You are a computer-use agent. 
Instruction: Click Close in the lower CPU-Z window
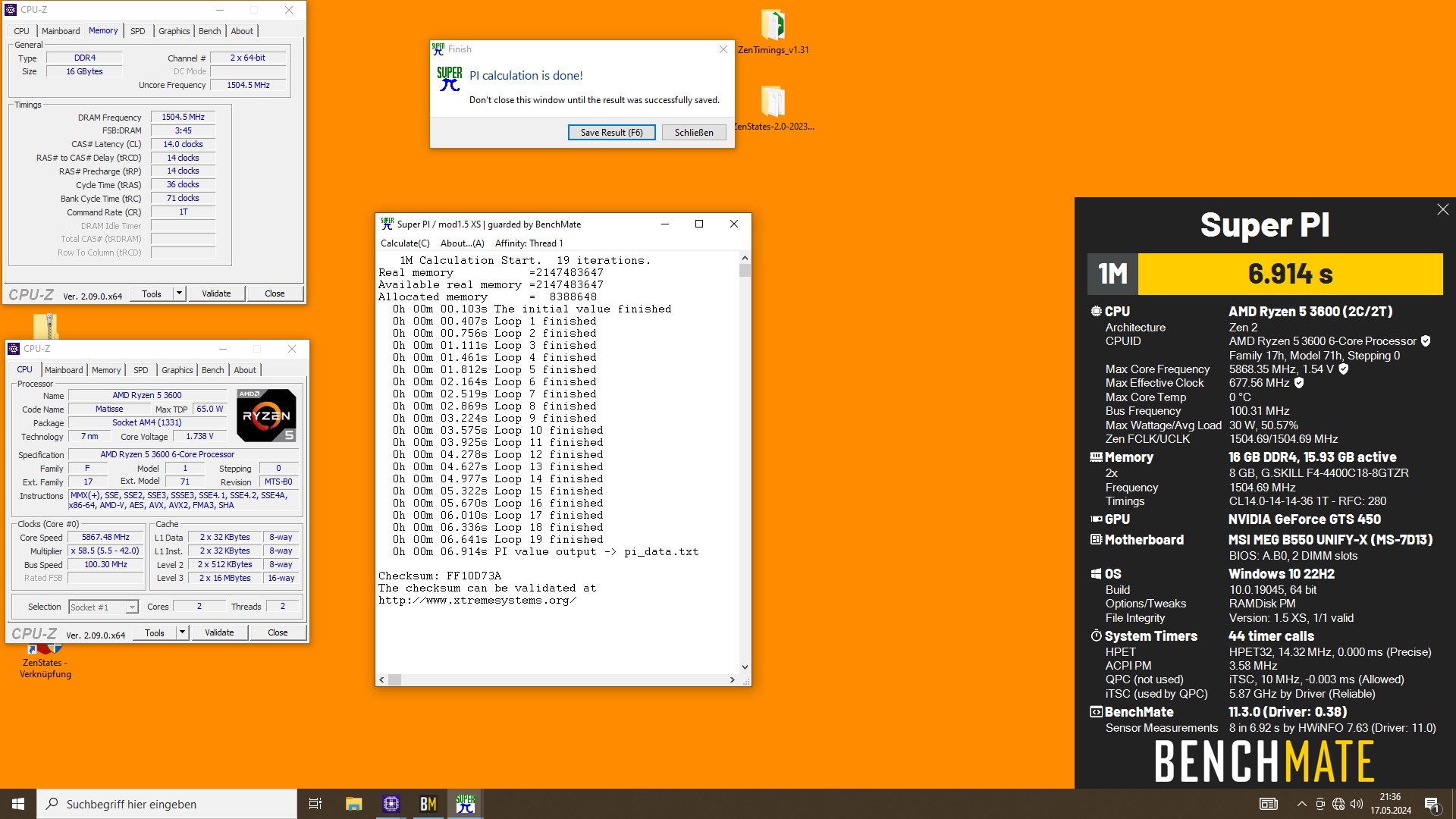[278, 632]
